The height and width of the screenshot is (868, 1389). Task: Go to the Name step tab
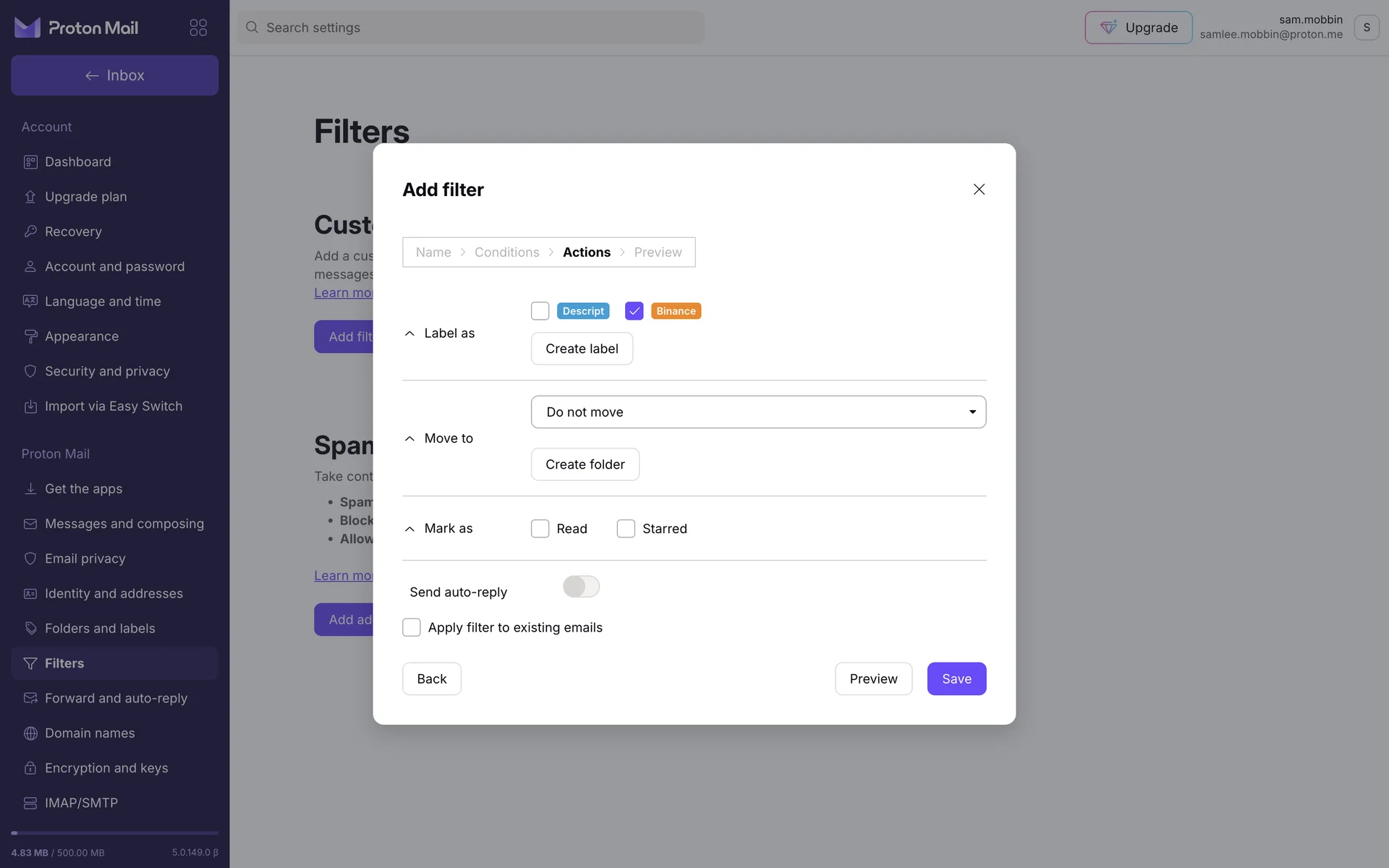coord(433,252)
